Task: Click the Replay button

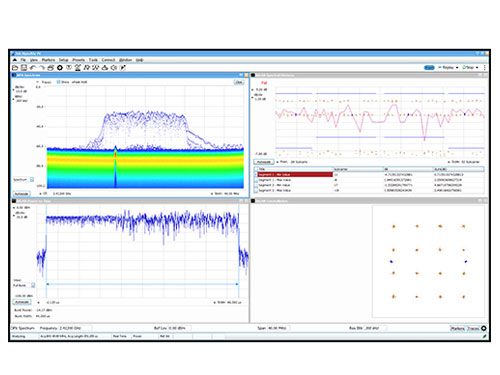Action: pyautogui.click(x=446, y=68)
